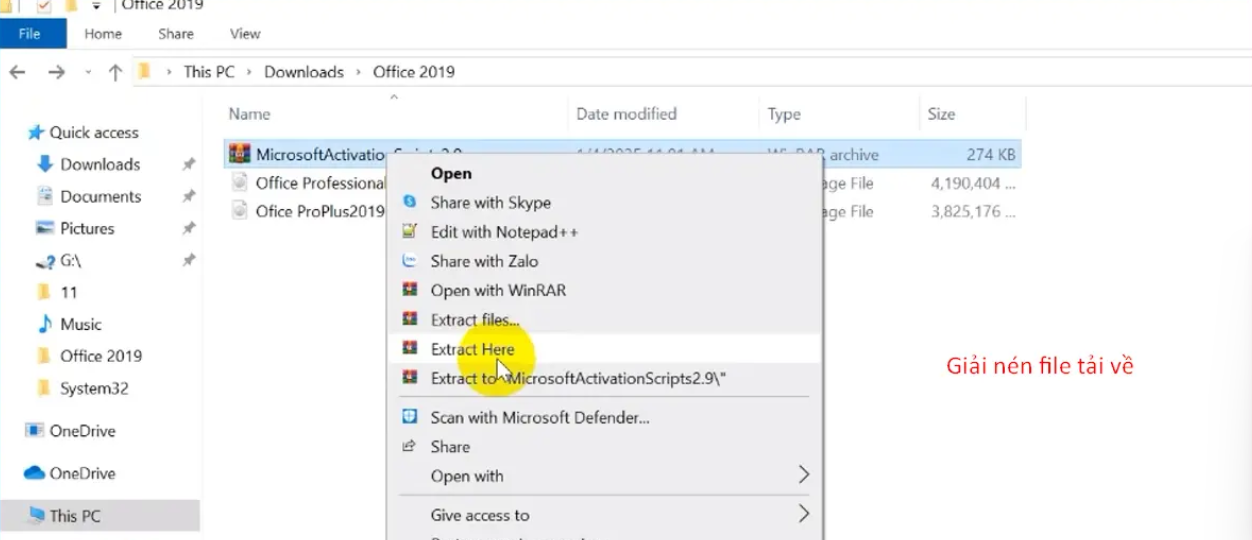Click the pin icon next to Pictures
The image size is (1252, 540).
point(188,229)
